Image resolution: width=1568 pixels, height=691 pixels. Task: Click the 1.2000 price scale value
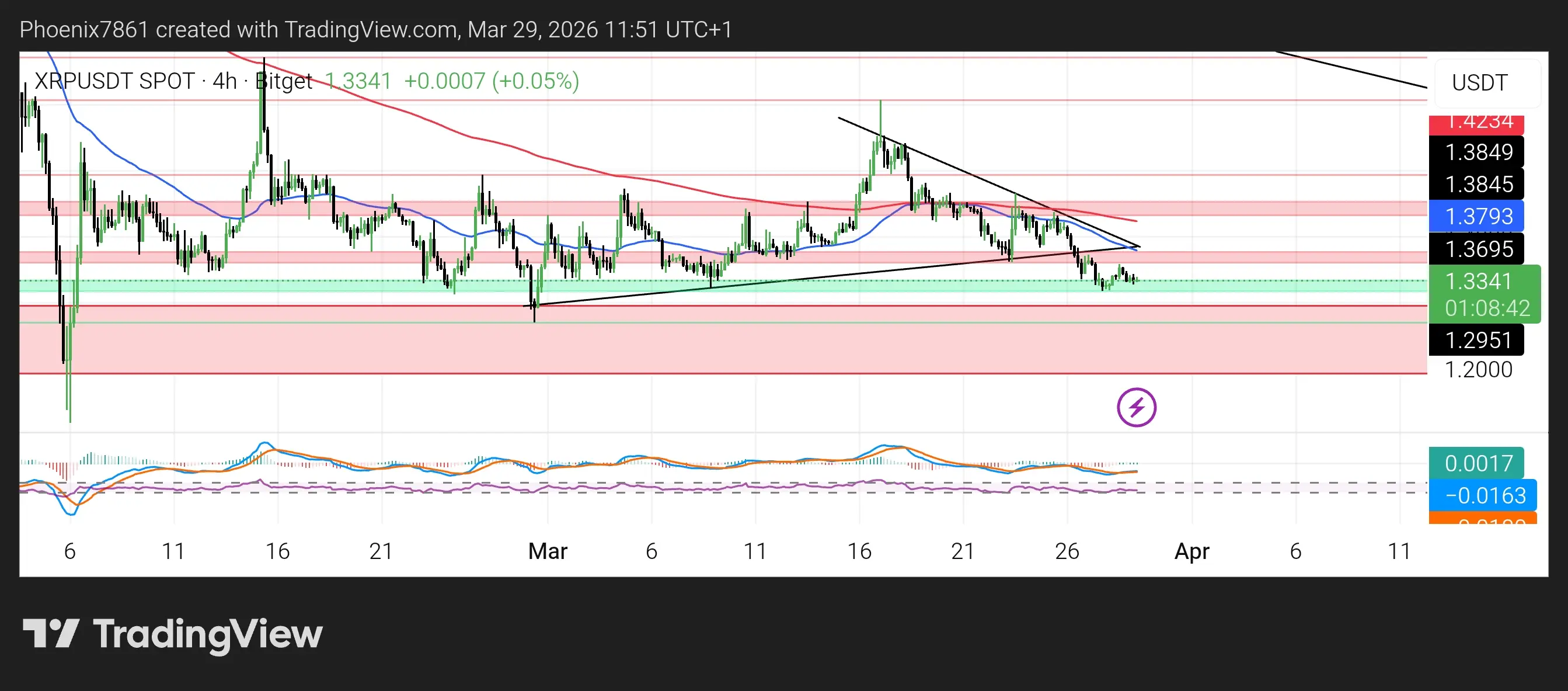[1478, 370]
